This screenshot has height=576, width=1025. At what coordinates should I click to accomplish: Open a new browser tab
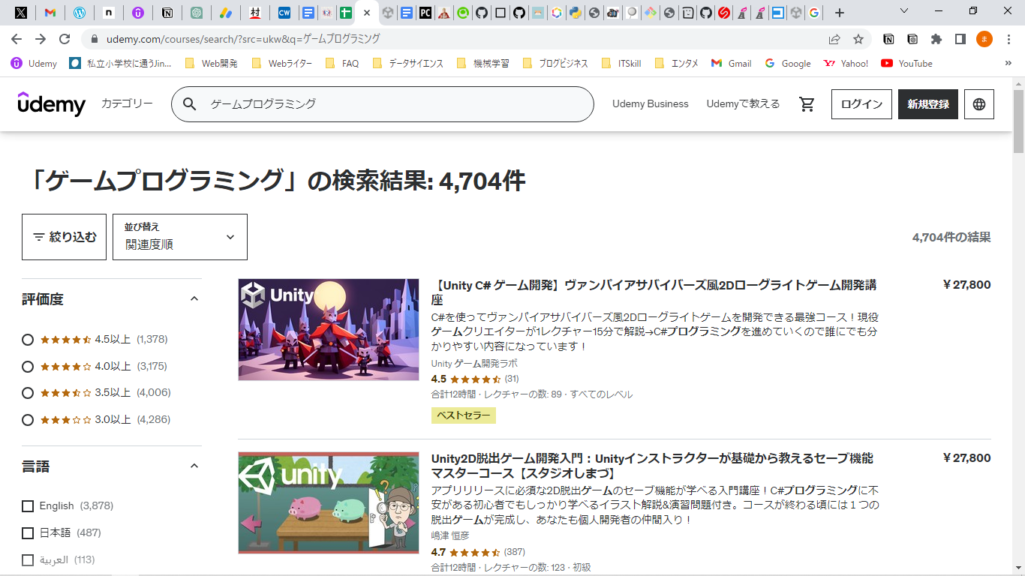[839, 12]
